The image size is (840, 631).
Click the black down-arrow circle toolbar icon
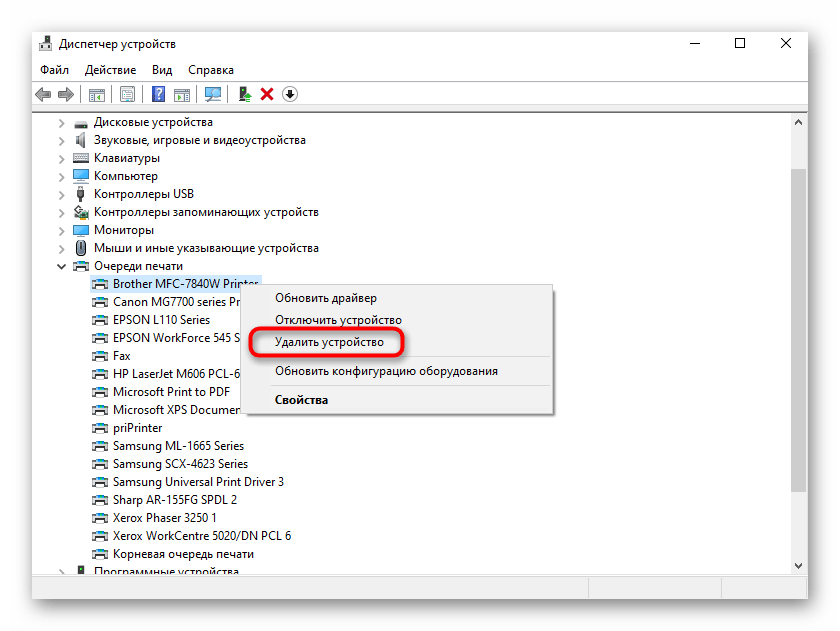(x=290, y=94)
